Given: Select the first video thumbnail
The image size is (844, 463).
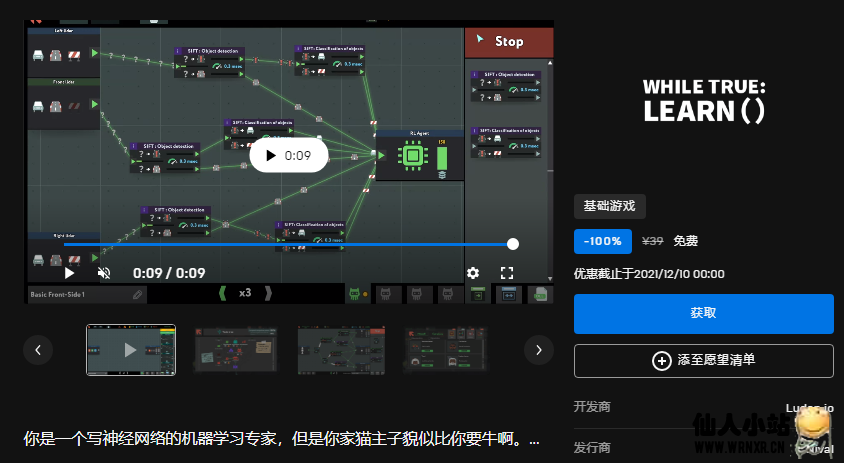Looking at the screenshot, I should point(131,350).
